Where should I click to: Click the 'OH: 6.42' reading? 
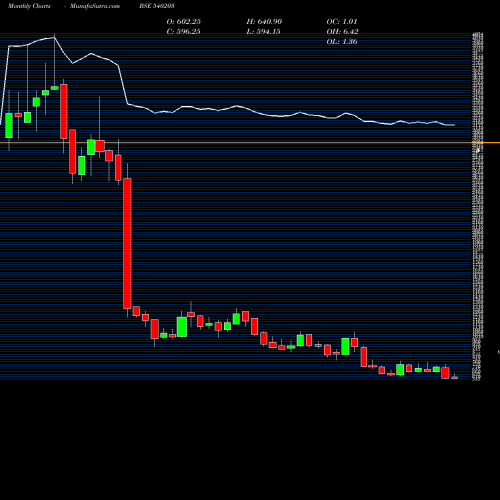(x=343, y=31)
